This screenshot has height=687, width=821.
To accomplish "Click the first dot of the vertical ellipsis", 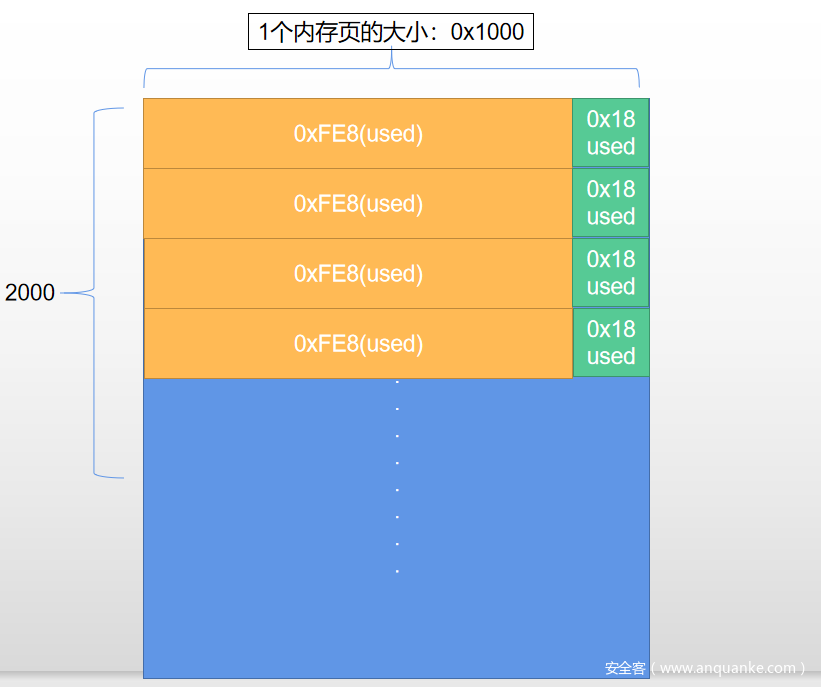I will [x=397, y=382].
